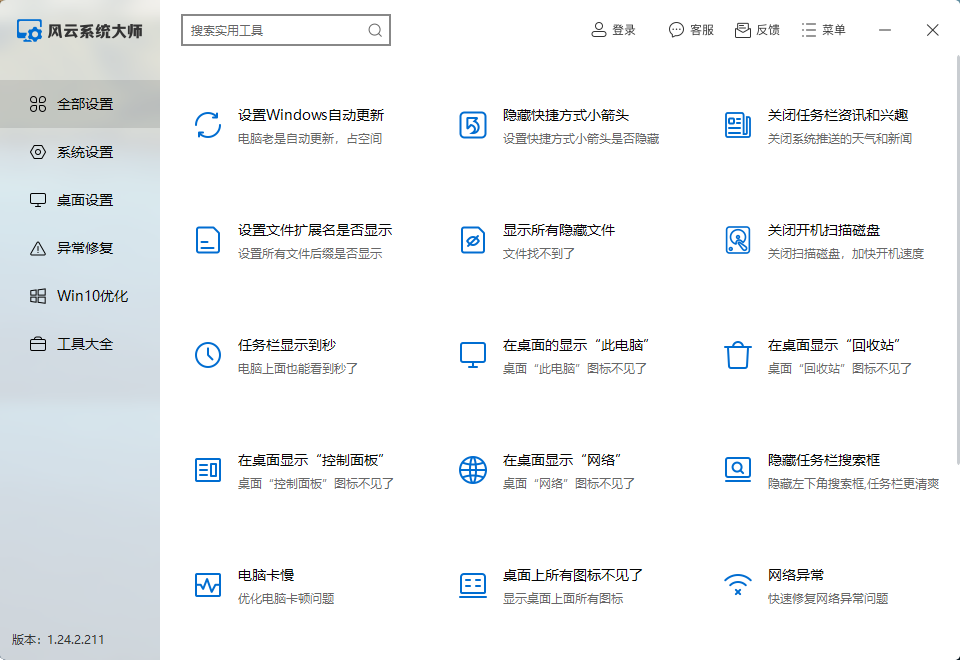Open 隐藏快捷方式小箭头 title
The image size is (960, 660).
(566, 115)
